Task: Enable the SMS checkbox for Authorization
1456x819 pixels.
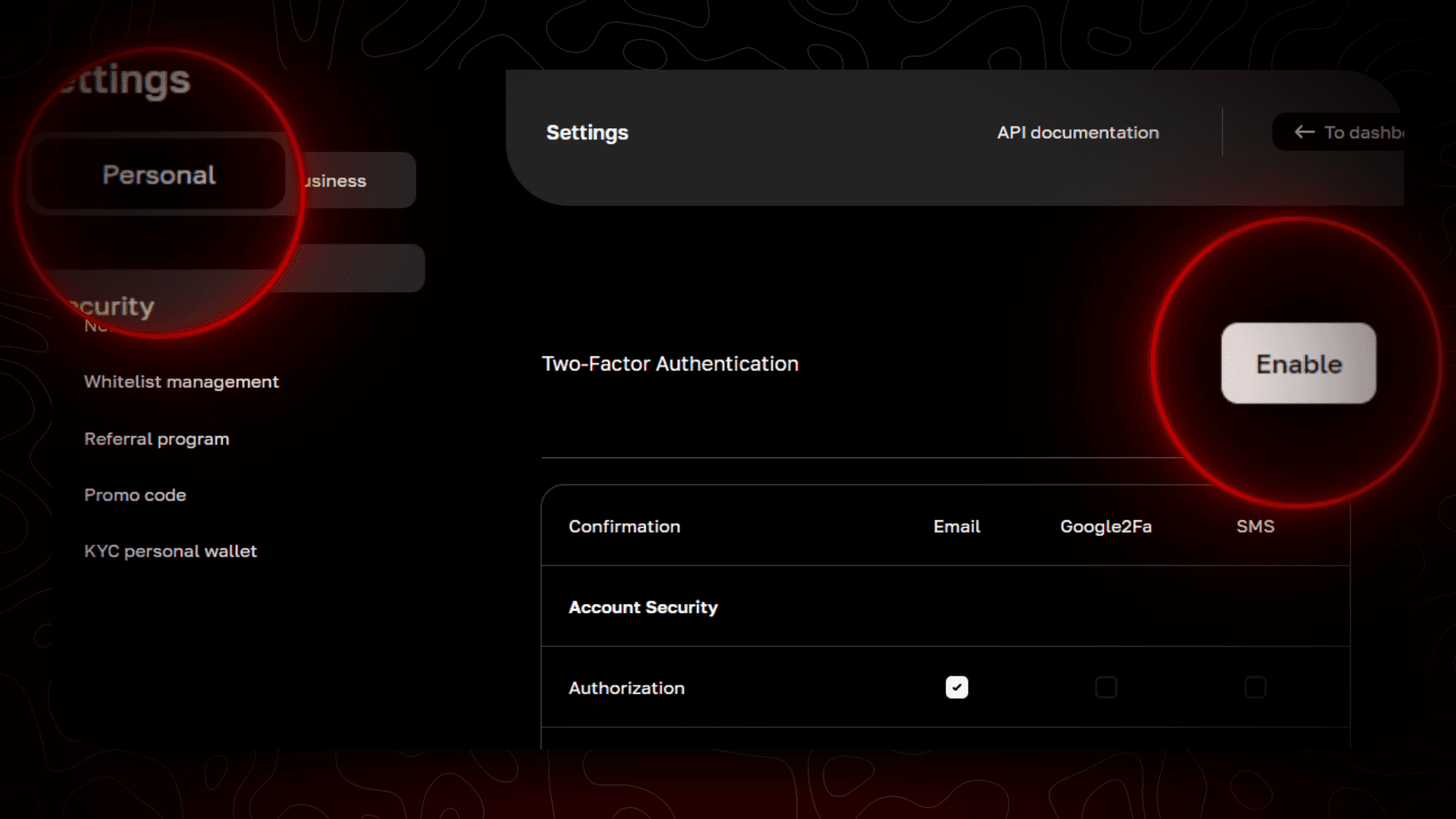Action: coord(1255,687)
